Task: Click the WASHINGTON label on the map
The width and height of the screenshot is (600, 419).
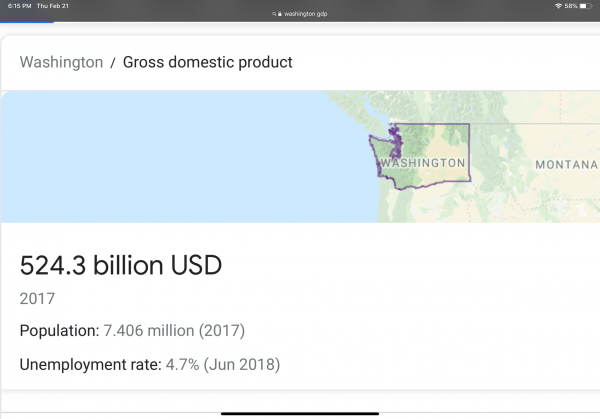Action: point(424,162)
